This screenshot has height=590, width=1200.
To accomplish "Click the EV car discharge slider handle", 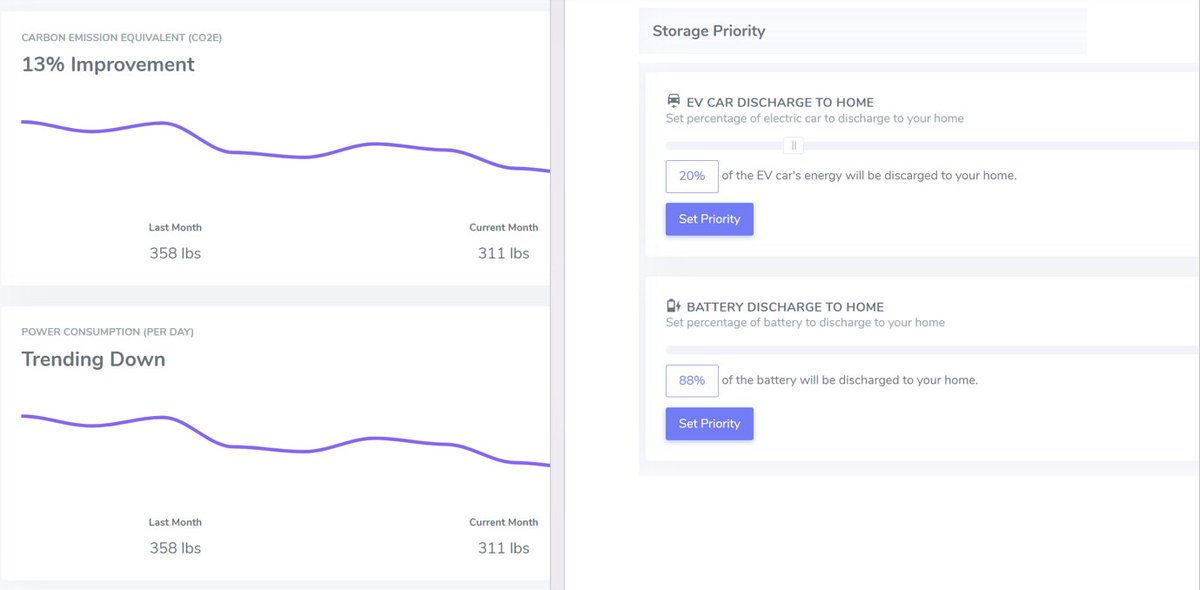I will coord(794,146).
